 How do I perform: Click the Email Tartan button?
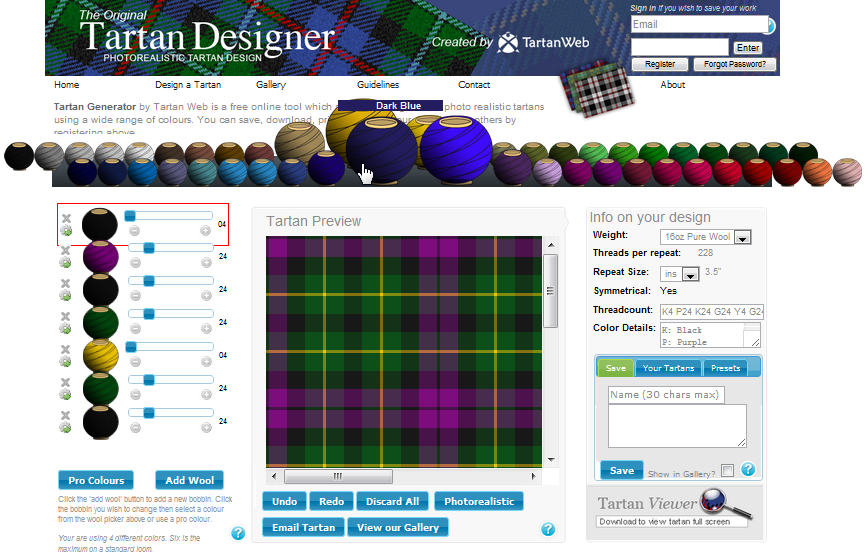(x=303, y=527)
